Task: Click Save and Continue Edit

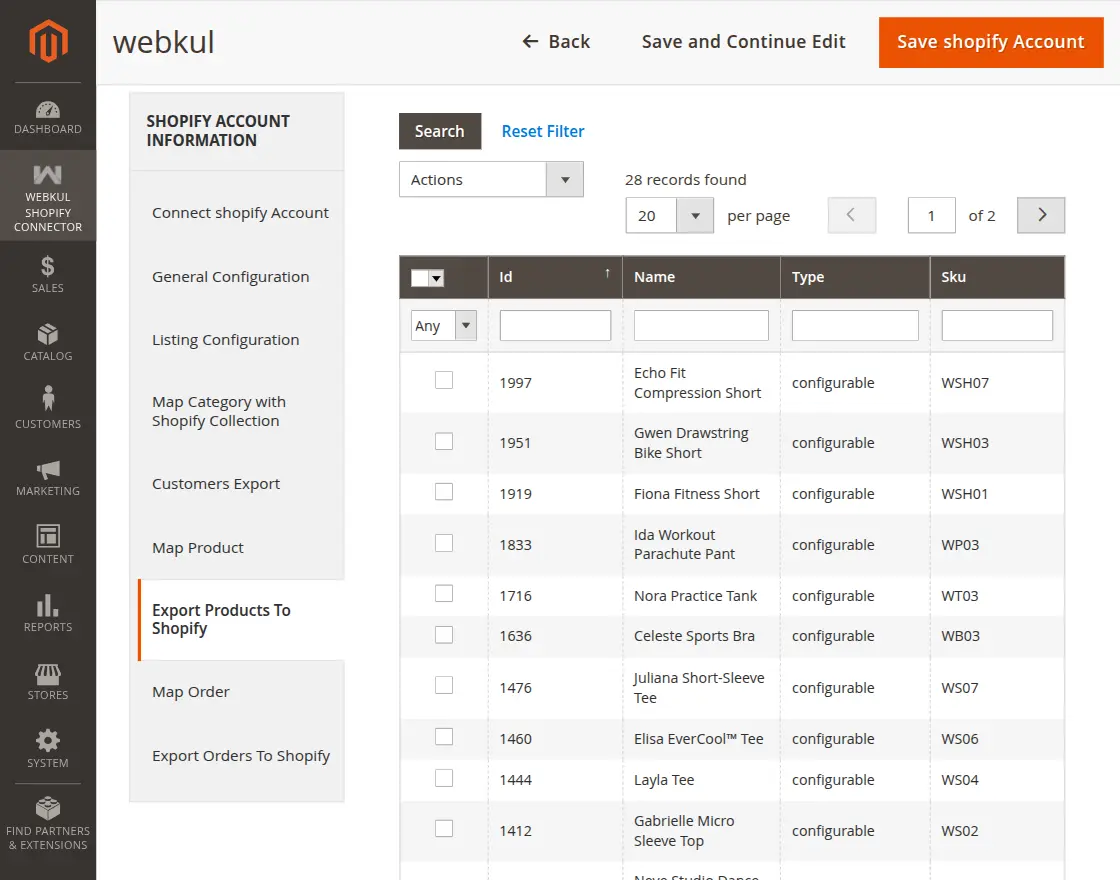Action: pyautogui.click(x=743, y=41)
